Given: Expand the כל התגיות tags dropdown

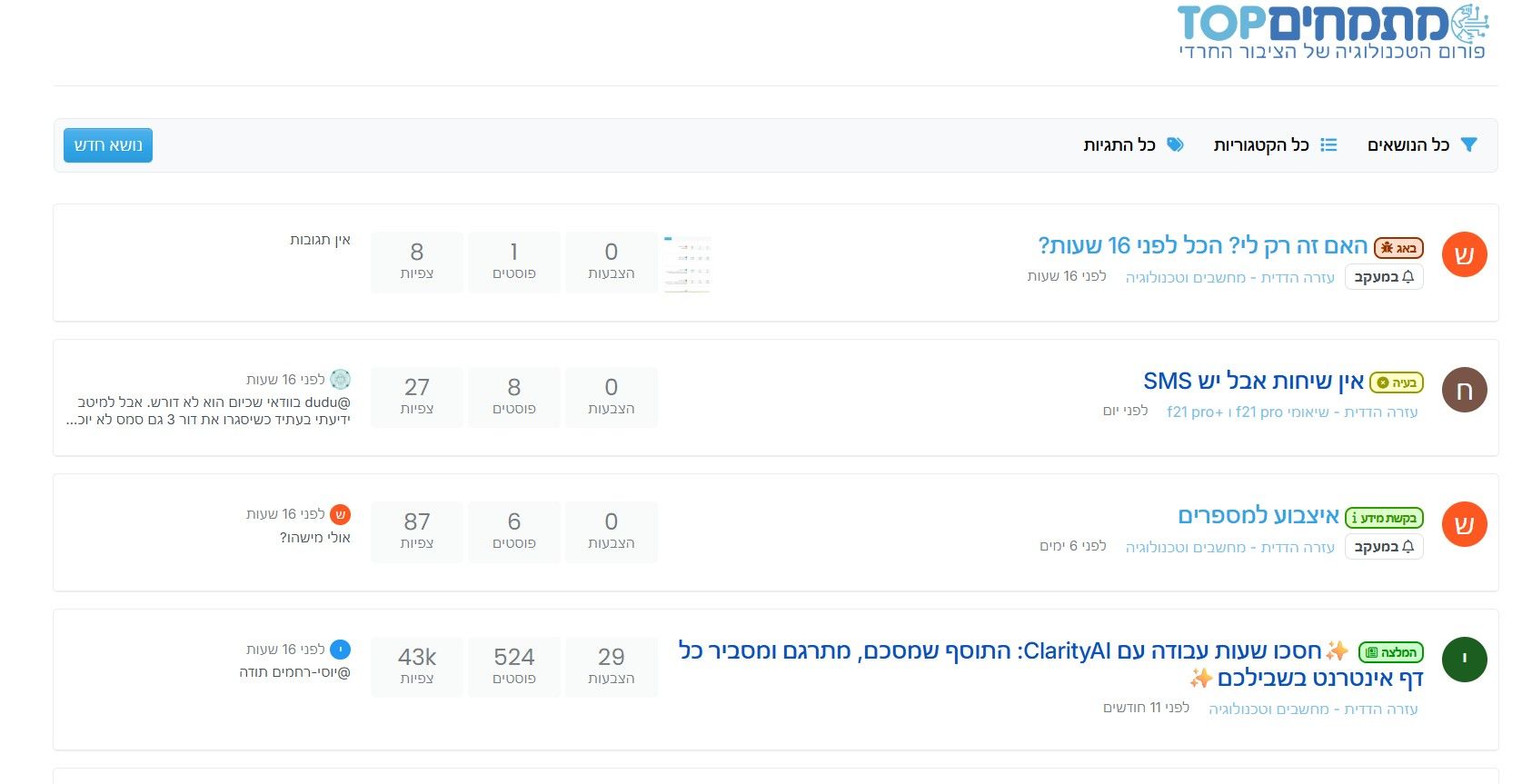Looking at the screenshot, I should (1132, 145).
